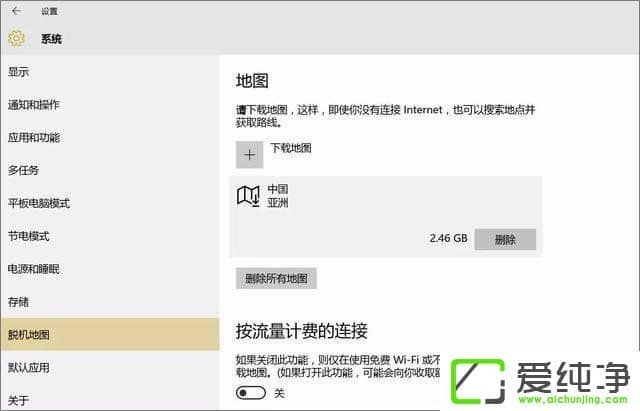640x411 pixels.
Task: Open the 关于 settings page
Action: pyautogui.click(x=110, y=399)
